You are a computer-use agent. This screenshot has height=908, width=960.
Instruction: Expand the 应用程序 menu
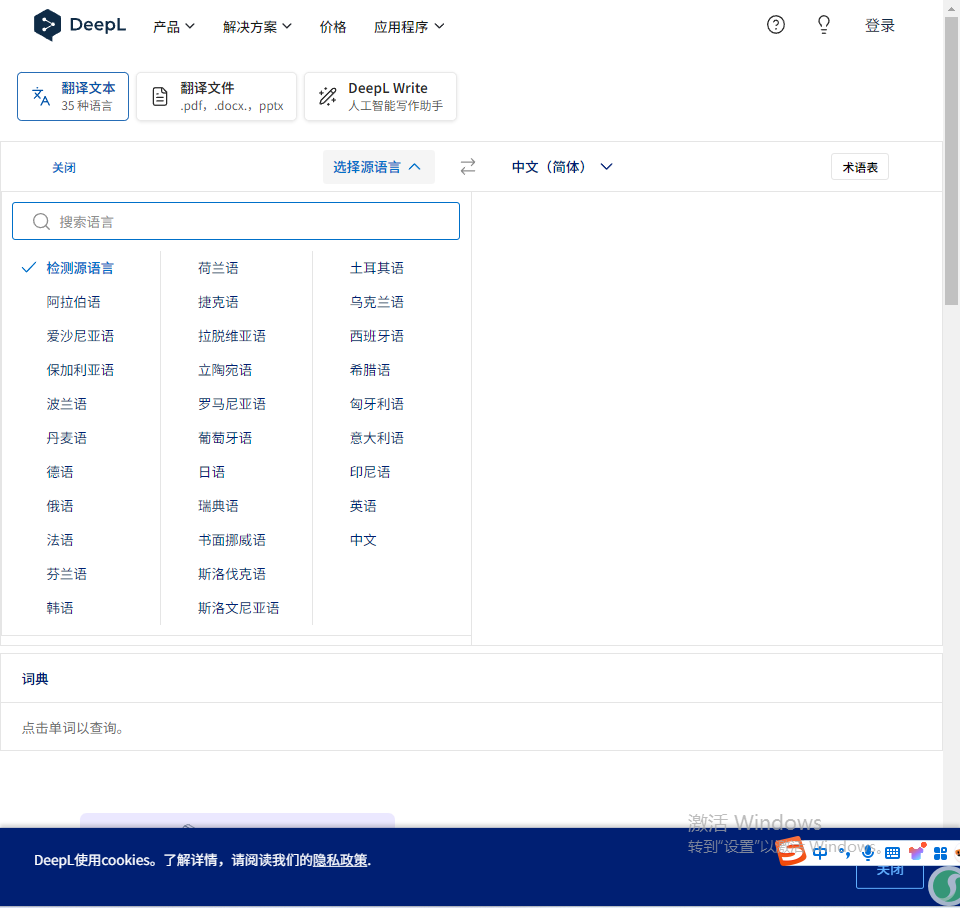coord(409,26)
